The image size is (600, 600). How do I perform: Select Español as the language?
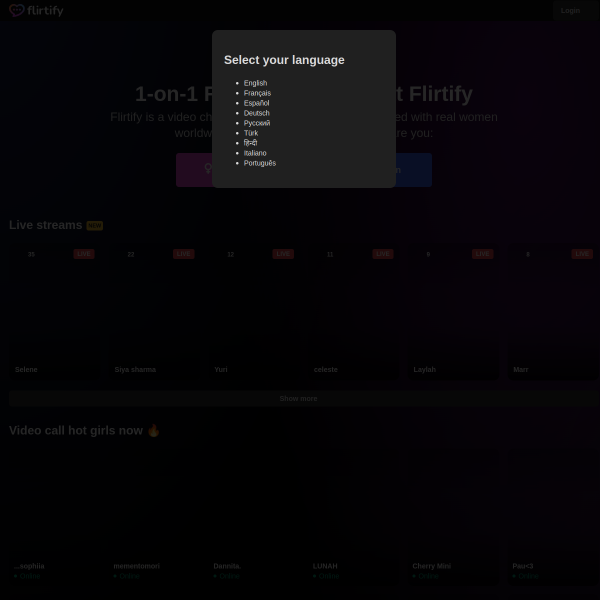pyautogui.click(x=256, y=103)
